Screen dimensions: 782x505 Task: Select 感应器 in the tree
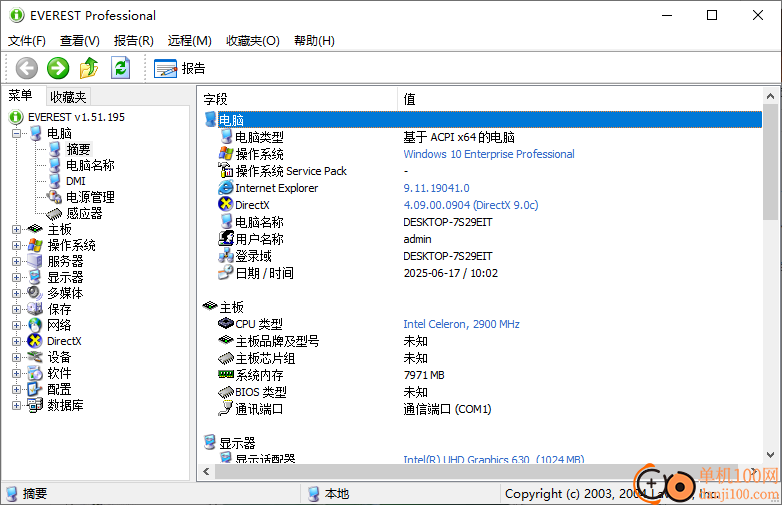pyautogui.click(x=84, y=213)
